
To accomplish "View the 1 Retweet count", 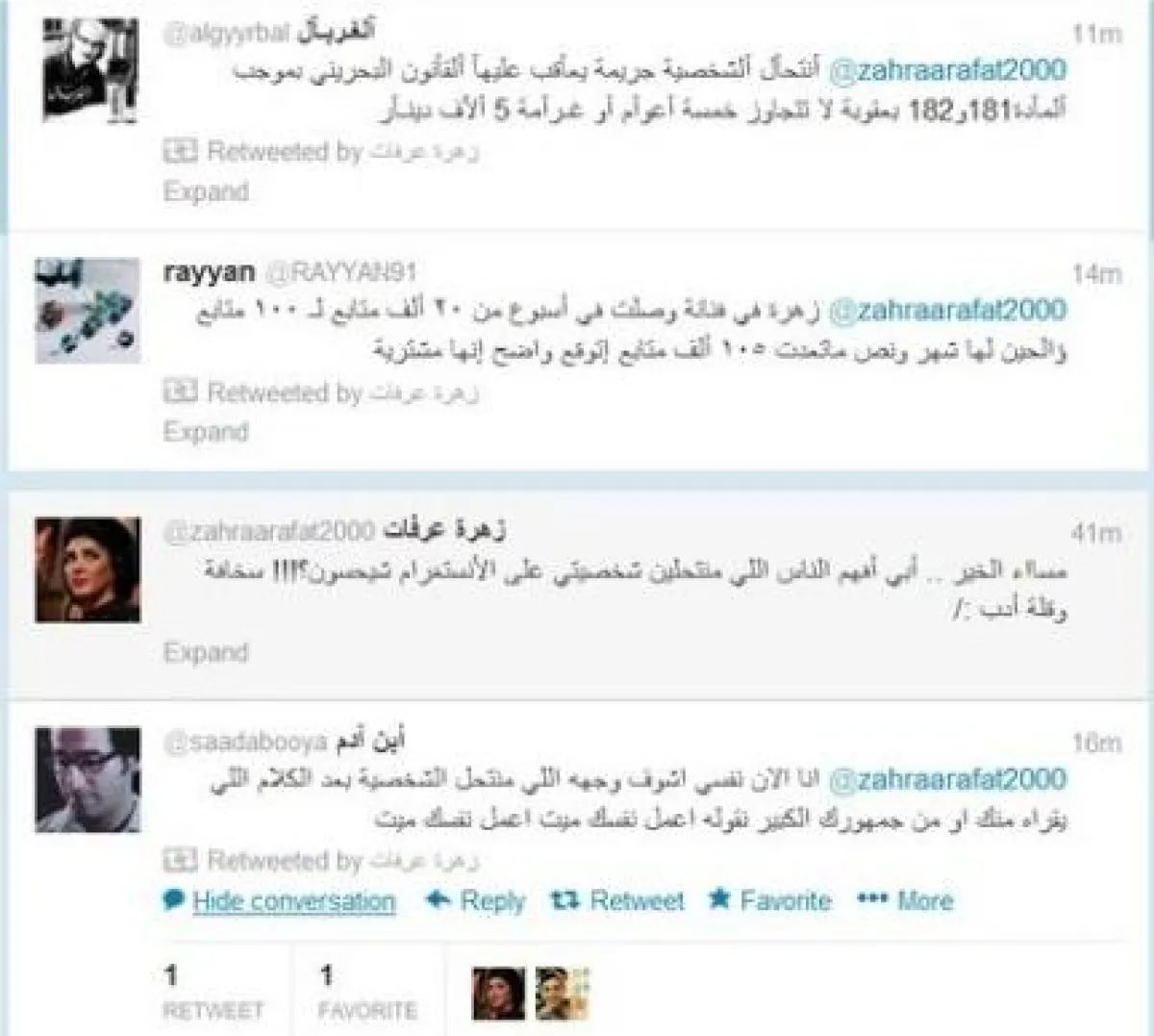I will (213, 992).
